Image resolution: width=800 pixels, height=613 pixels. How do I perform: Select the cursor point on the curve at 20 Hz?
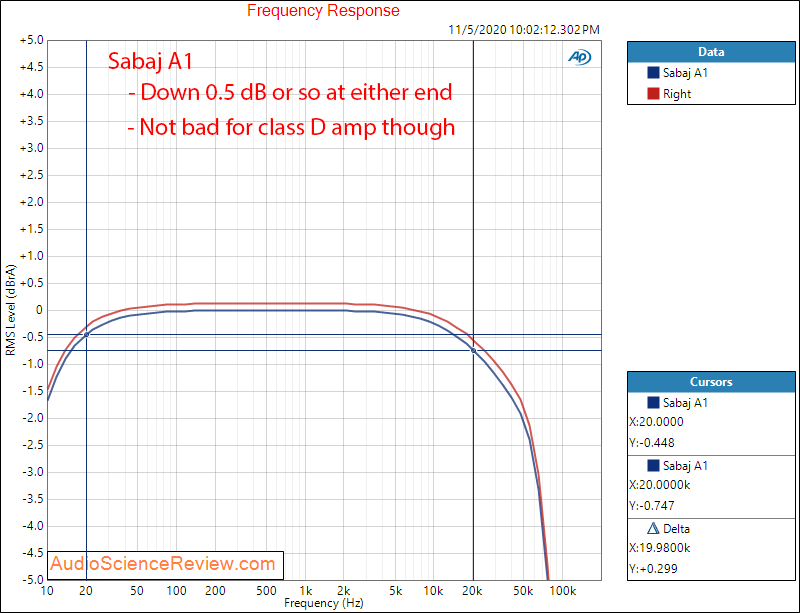(x=87, y=334)
